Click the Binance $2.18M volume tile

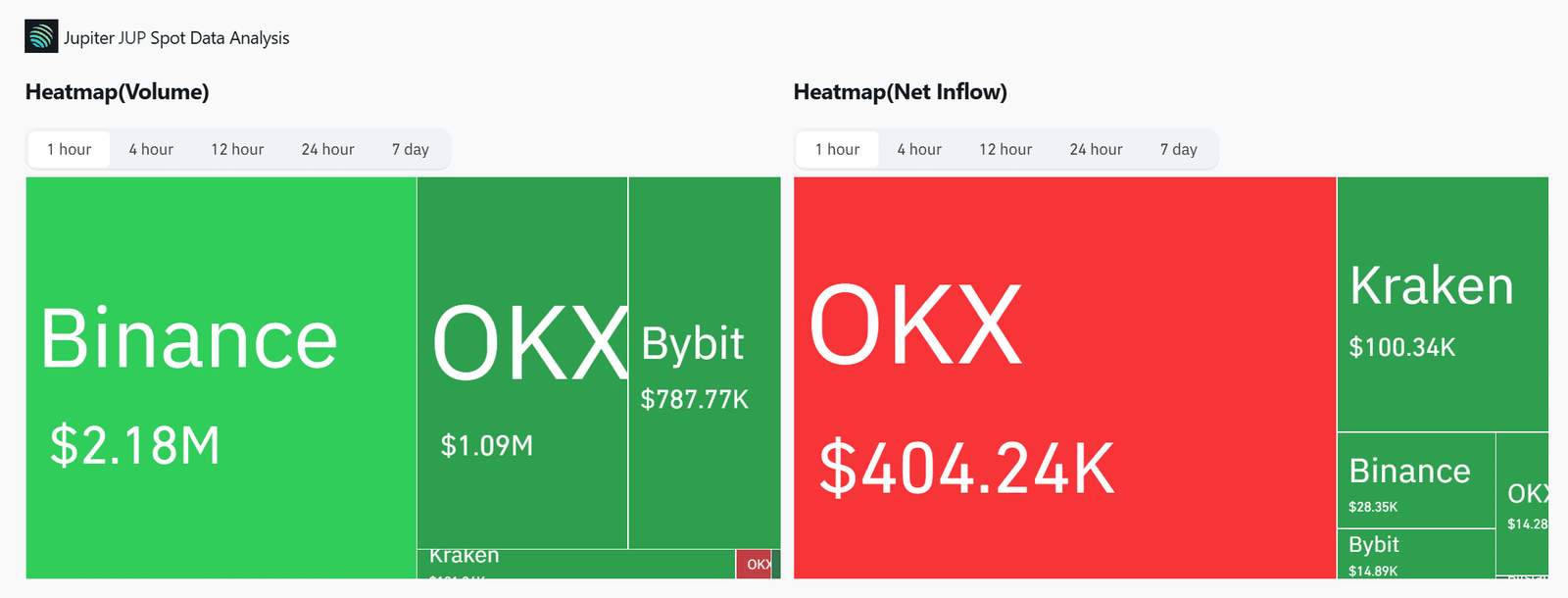point(221,377)
